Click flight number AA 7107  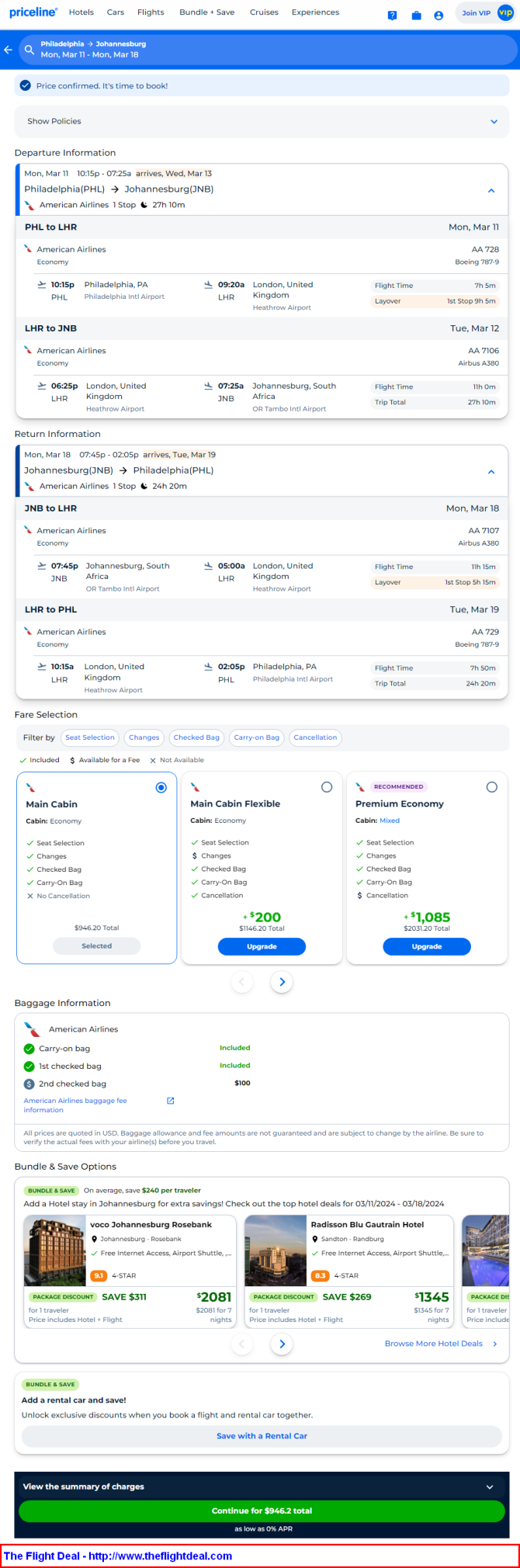pyautogui.click(x=484, y=531)
